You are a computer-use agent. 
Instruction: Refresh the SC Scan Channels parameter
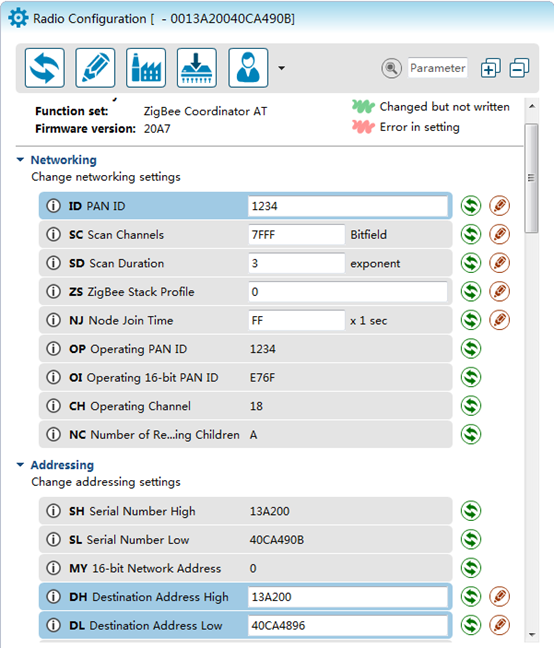(471, 234)
